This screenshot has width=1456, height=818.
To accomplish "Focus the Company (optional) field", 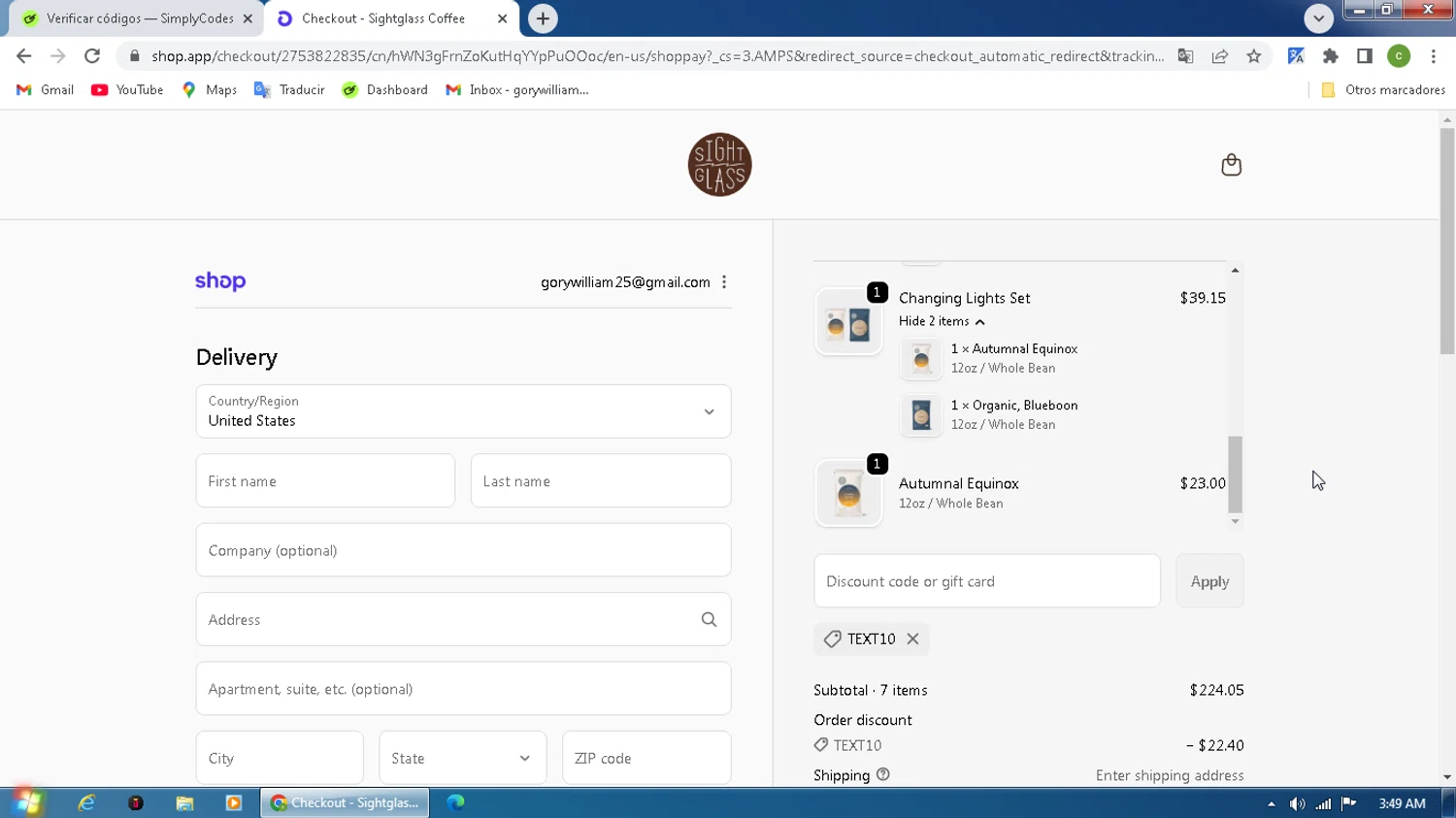I will [463, 550].
